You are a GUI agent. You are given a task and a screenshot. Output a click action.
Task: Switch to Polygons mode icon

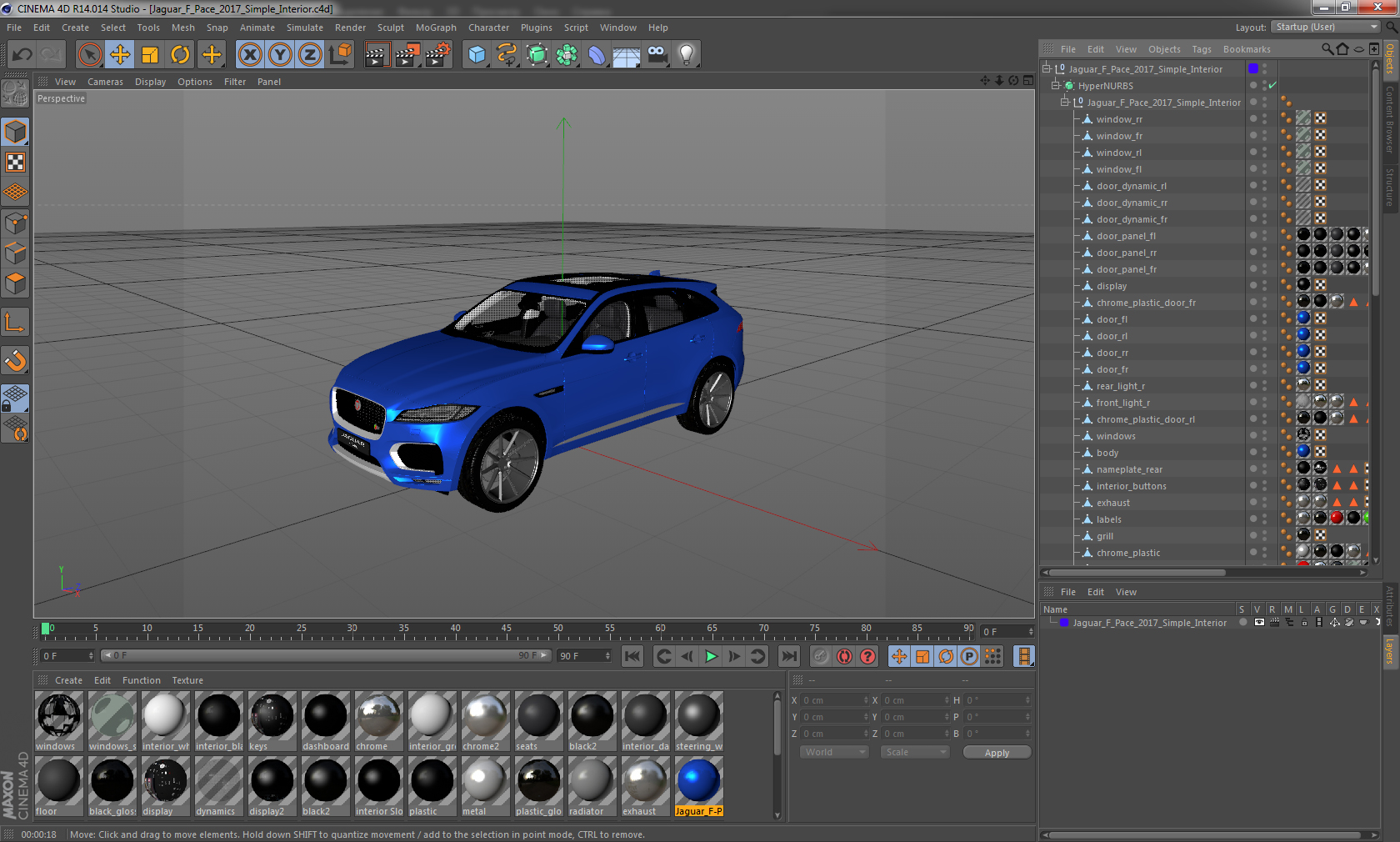click(x=16, y=283)
